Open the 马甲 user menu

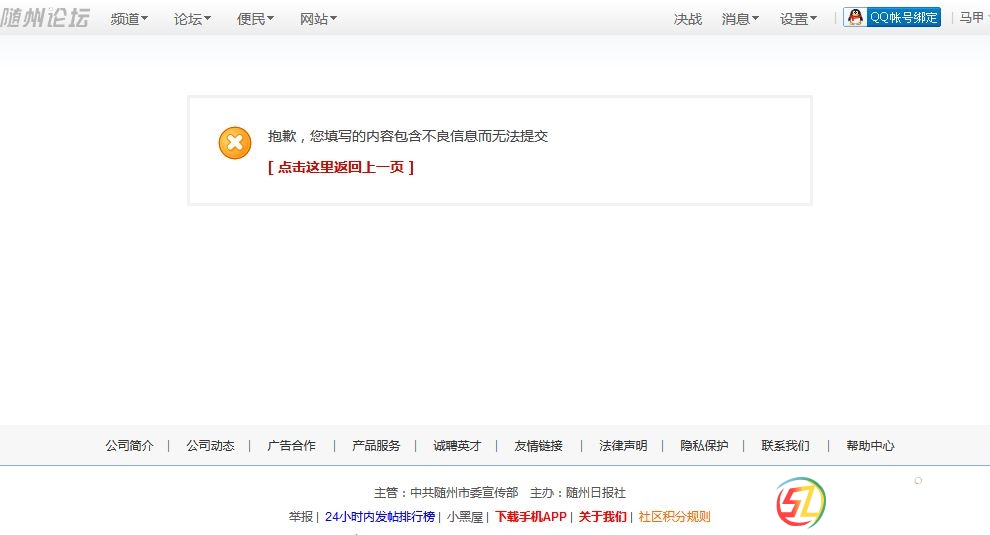tap(972, 18)
